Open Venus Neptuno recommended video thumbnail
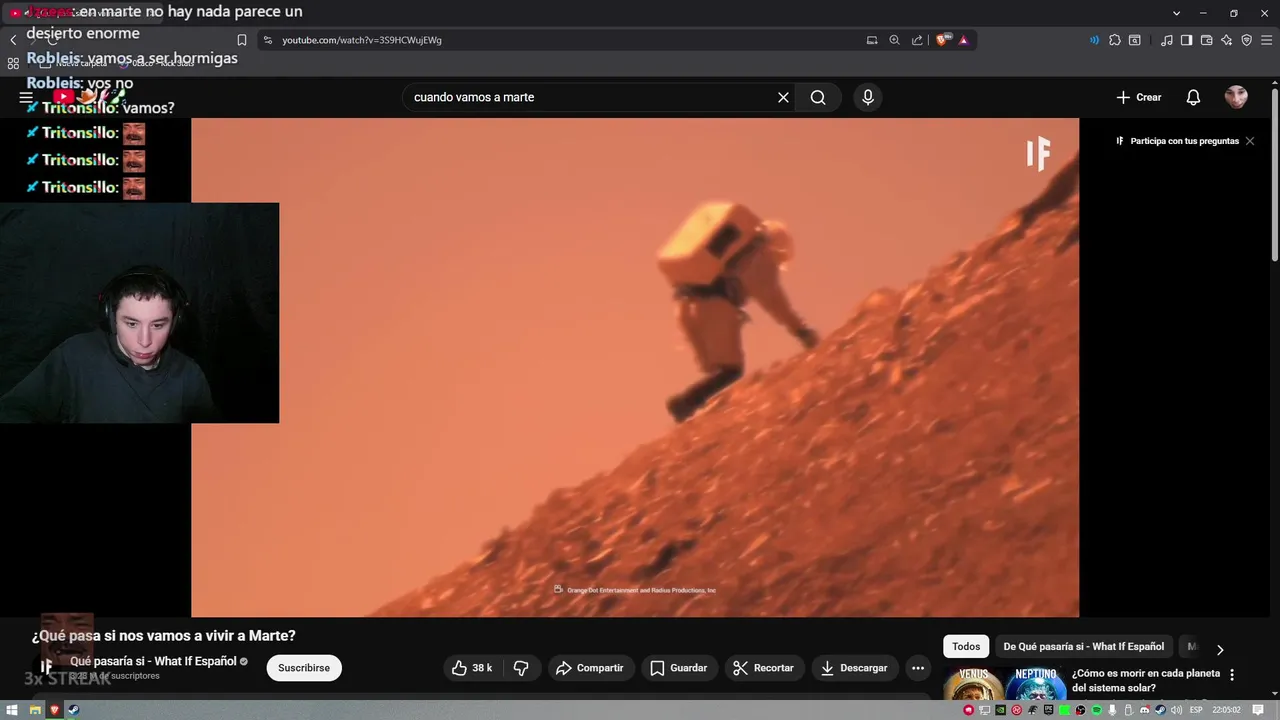This screenshot has width=1280, height=720. (x=1003, y=683)
